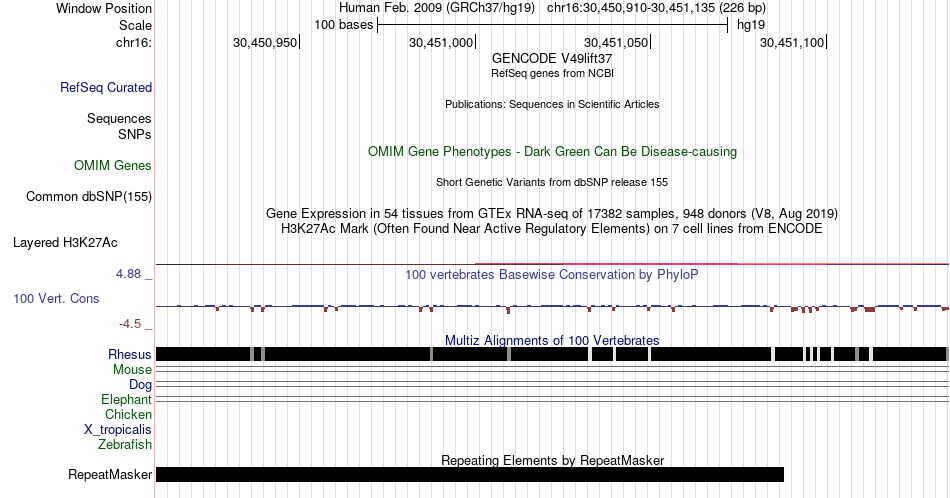Click the Human Feb. 2009 (GRCh37/hg19) assembly text
Image resolution: width=950 pixels, height=498 pixels.
437,8
